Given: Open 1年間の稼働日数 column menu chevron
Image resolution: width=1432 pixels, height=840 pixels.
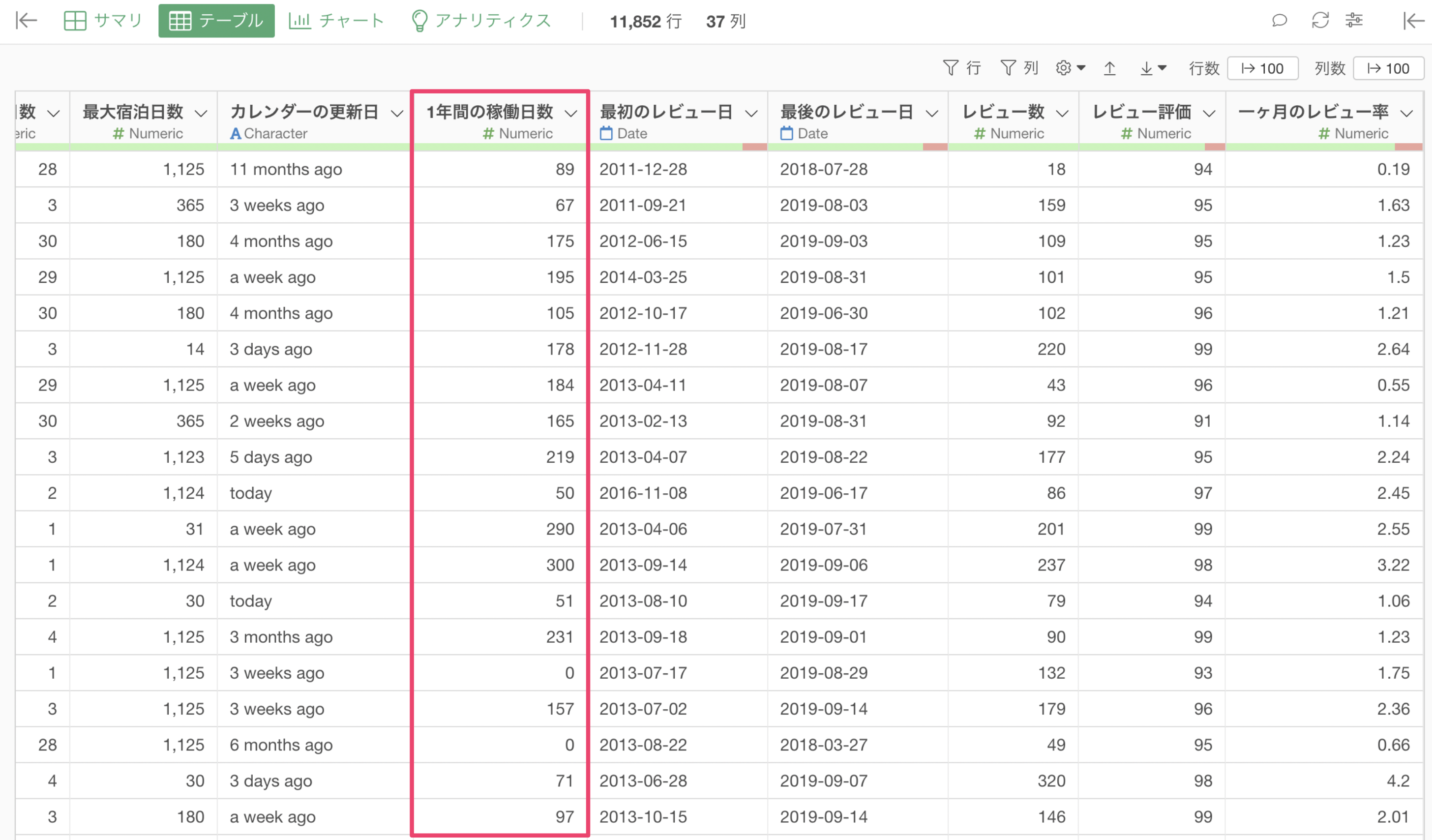Looking at the screenshot, I should tap(570, 113).
